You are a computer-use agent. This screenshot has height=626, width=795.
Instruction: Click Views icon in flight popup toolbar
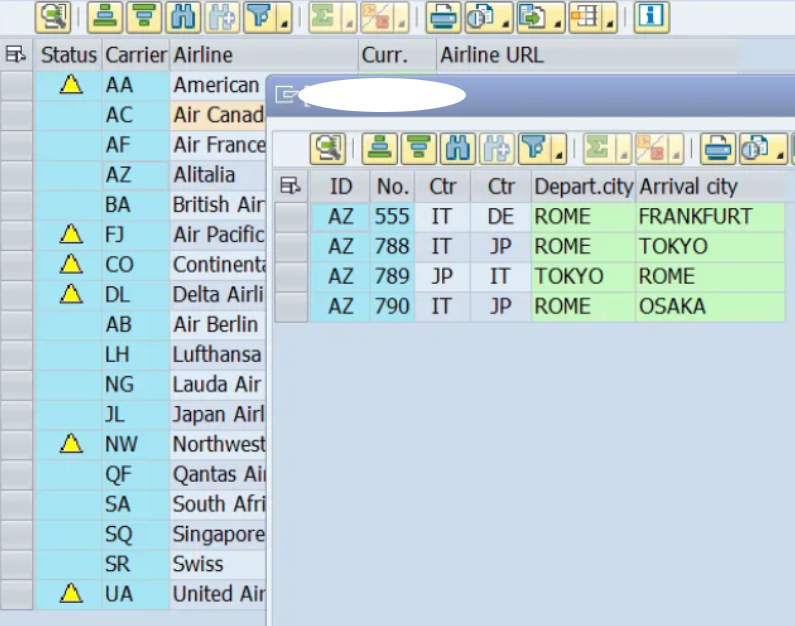756,149
